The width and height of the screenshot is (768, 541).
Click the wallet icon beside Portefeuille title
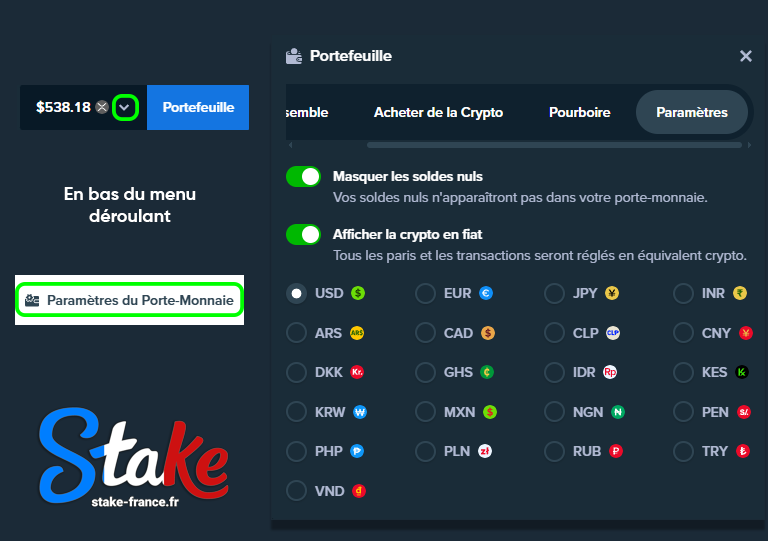pyautogui.click(x=294, y=56)
